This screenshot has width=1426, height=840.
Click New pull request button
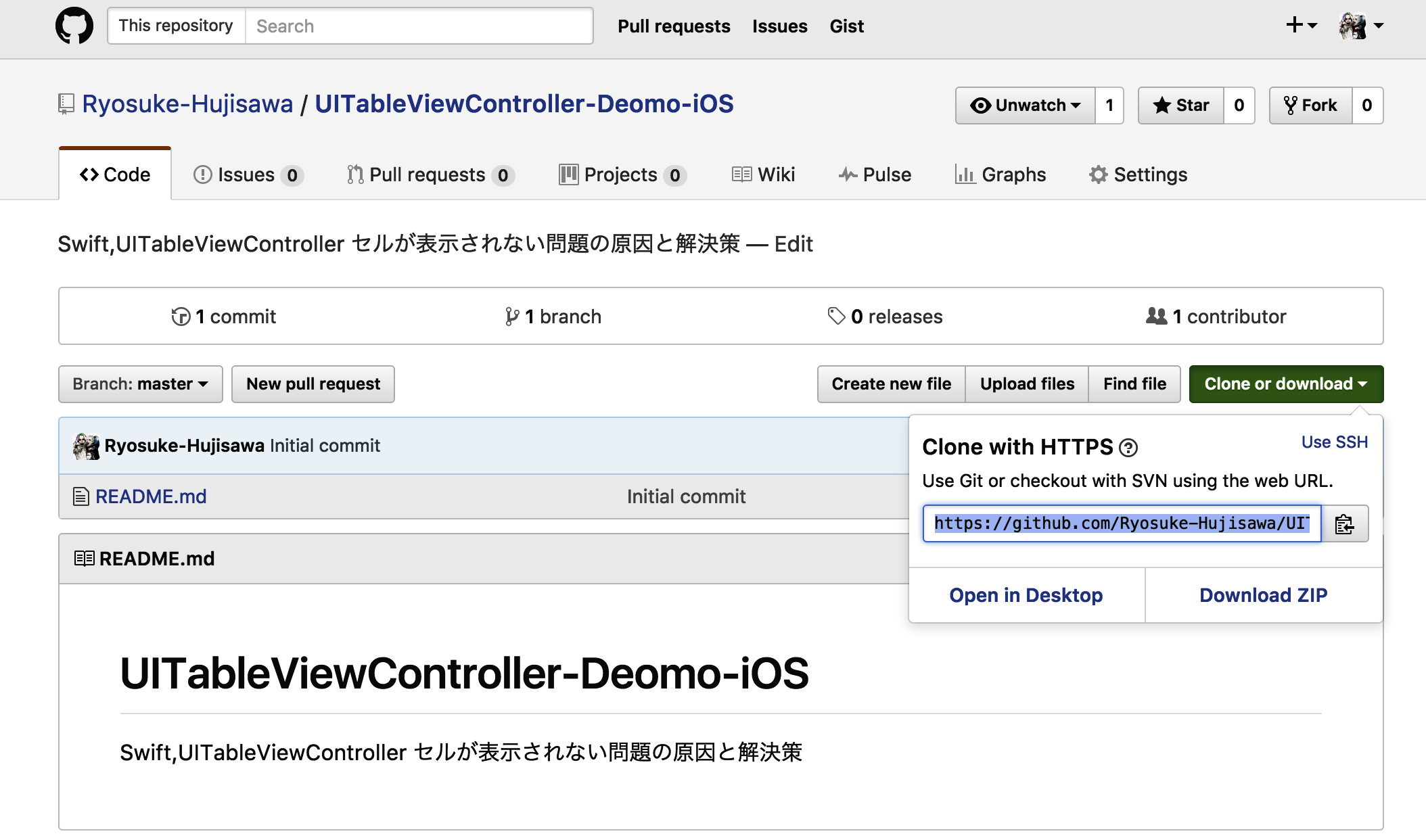click(313, 384)
